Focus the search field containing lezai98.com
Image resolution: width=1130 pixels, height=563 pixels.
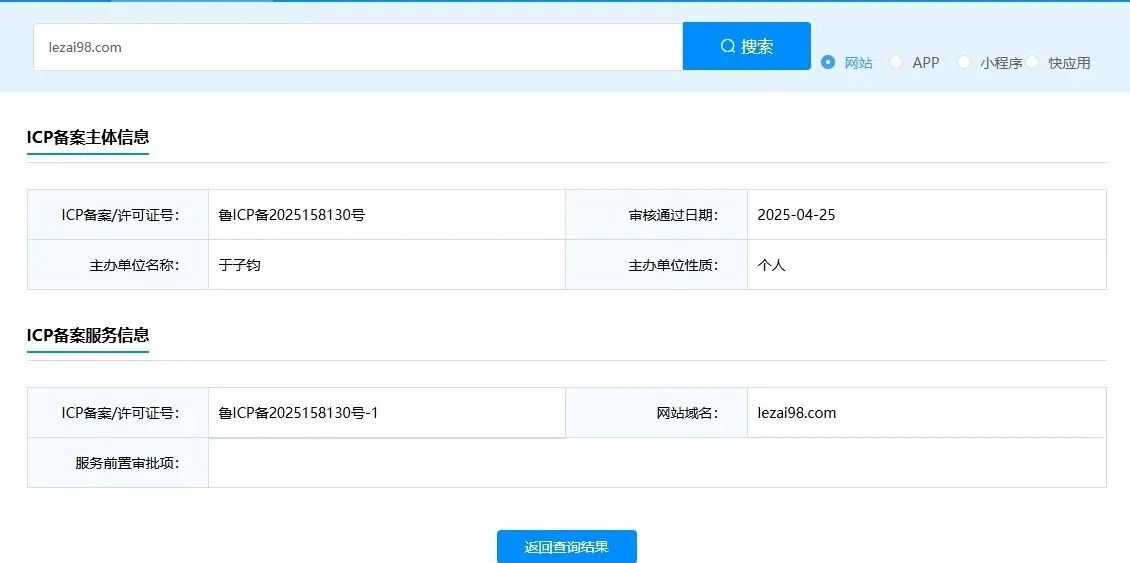(x=358, y=47)
